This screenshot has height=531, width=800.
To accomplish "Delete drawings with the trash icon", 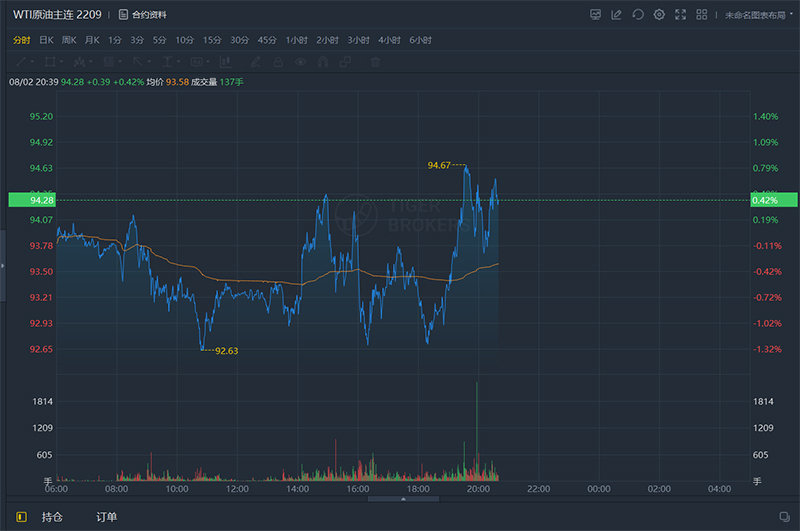I will point(376,62).
